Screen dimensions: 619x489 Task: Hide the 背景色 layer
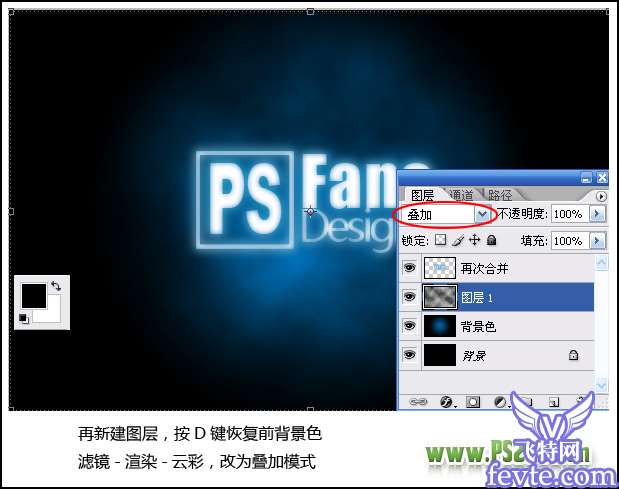[x=408, y=326]
